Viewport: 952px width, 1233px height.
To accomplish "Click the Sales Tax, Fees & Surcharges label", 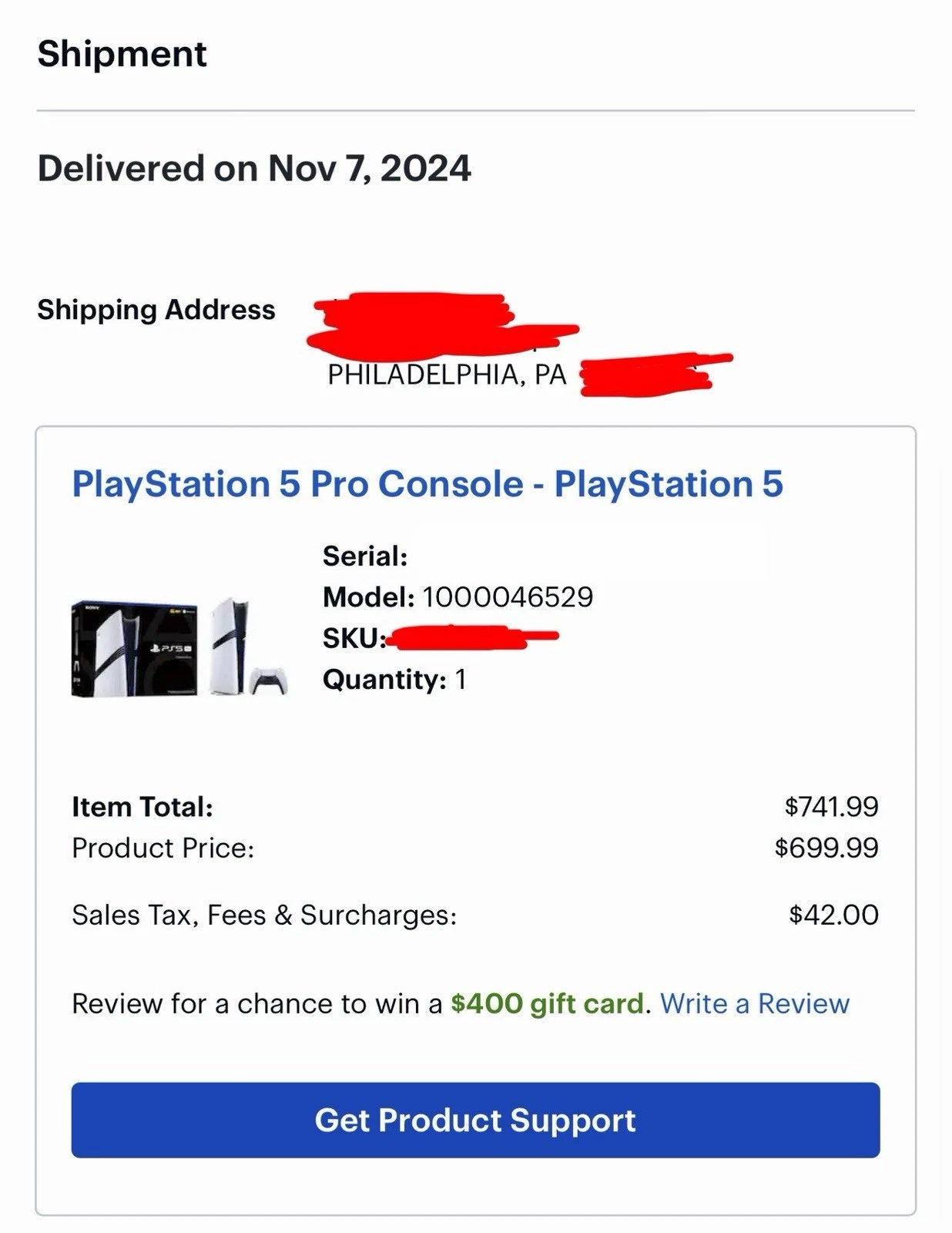I will click(263, 914).
